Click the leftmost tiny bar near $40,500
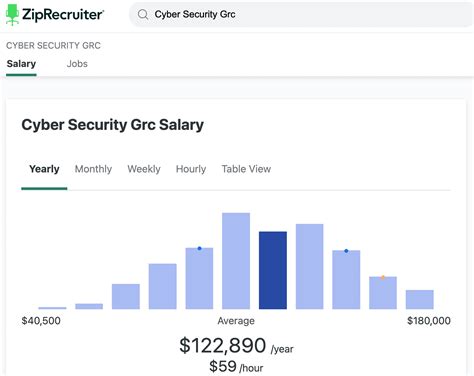Viewport: 474px width, 376px height. coord(52,308)
